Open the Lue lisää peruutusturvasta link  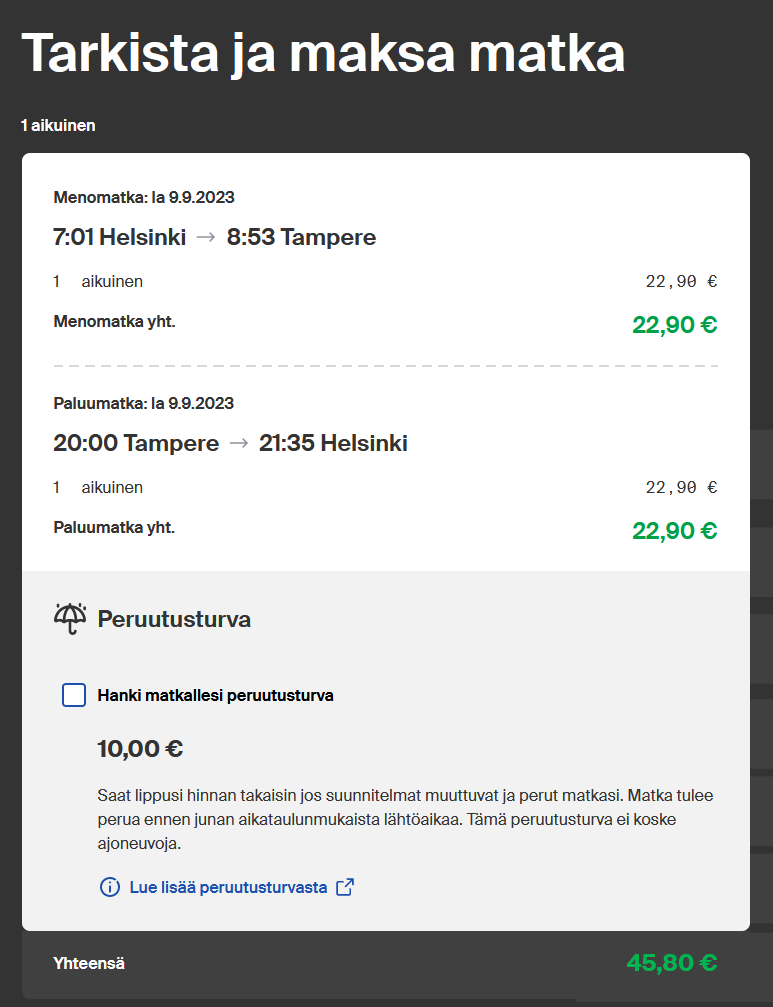(228, 887)
